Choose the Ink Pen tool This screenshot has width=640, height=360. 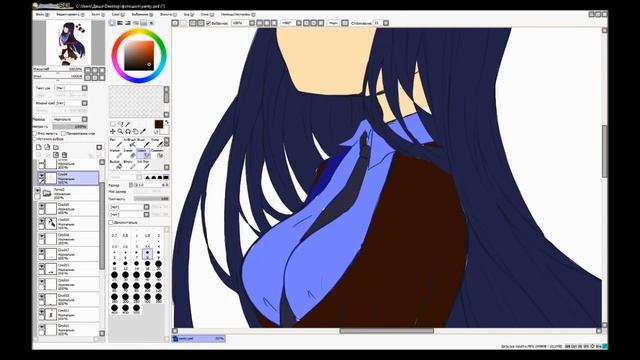tap(144, 165)
